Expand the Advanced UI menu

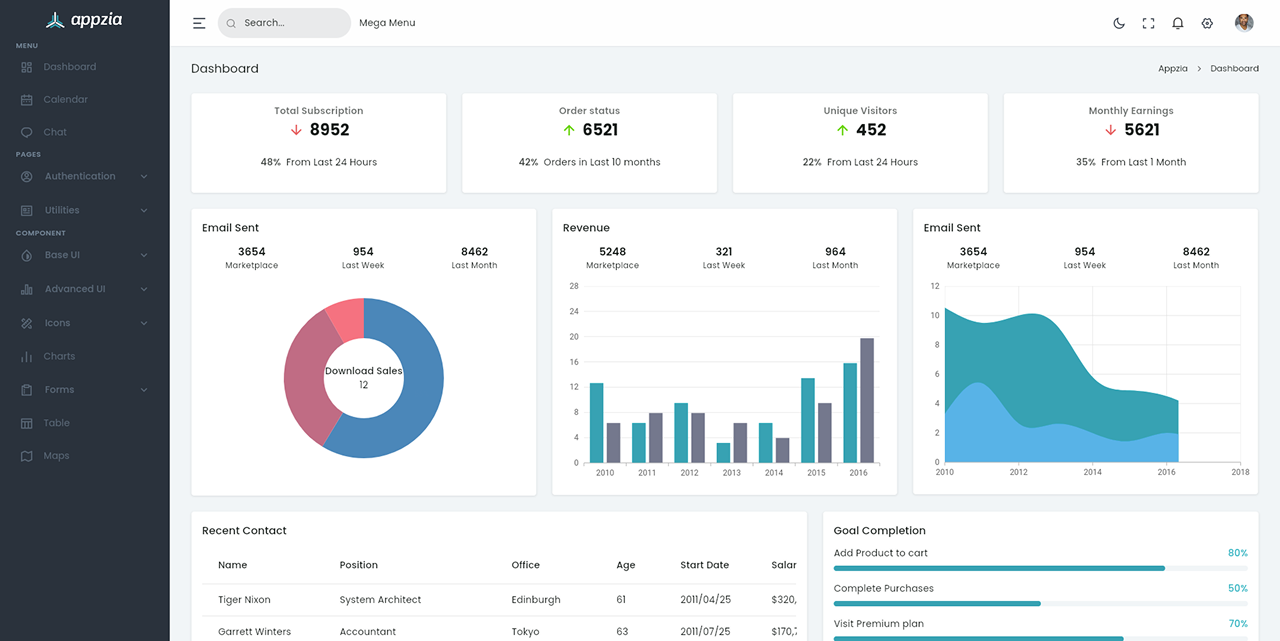[77, 289]
